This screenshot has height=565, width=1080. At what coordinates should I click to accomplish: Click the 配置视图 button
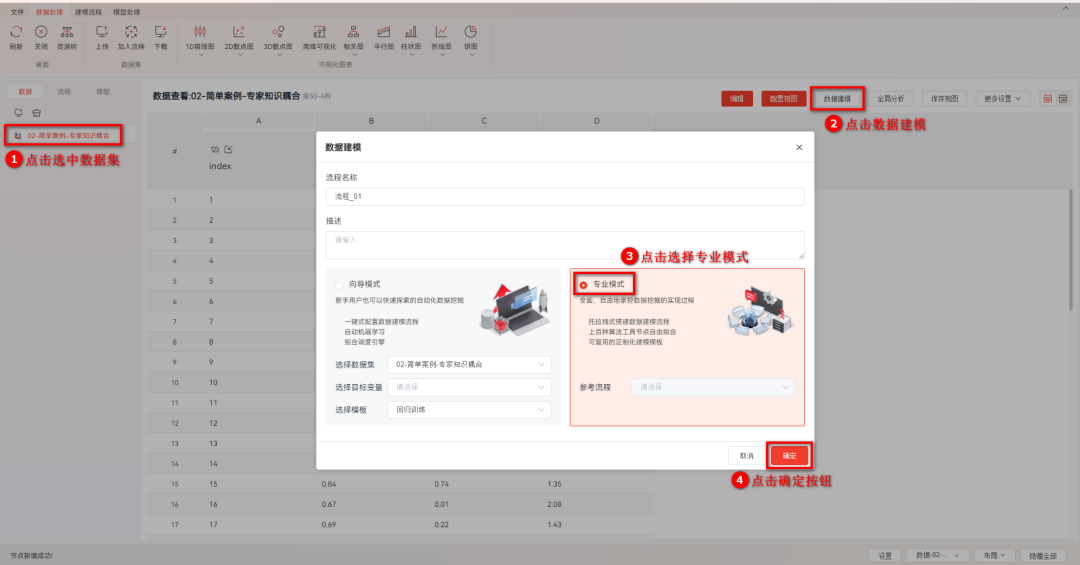(x=784, y=99)
